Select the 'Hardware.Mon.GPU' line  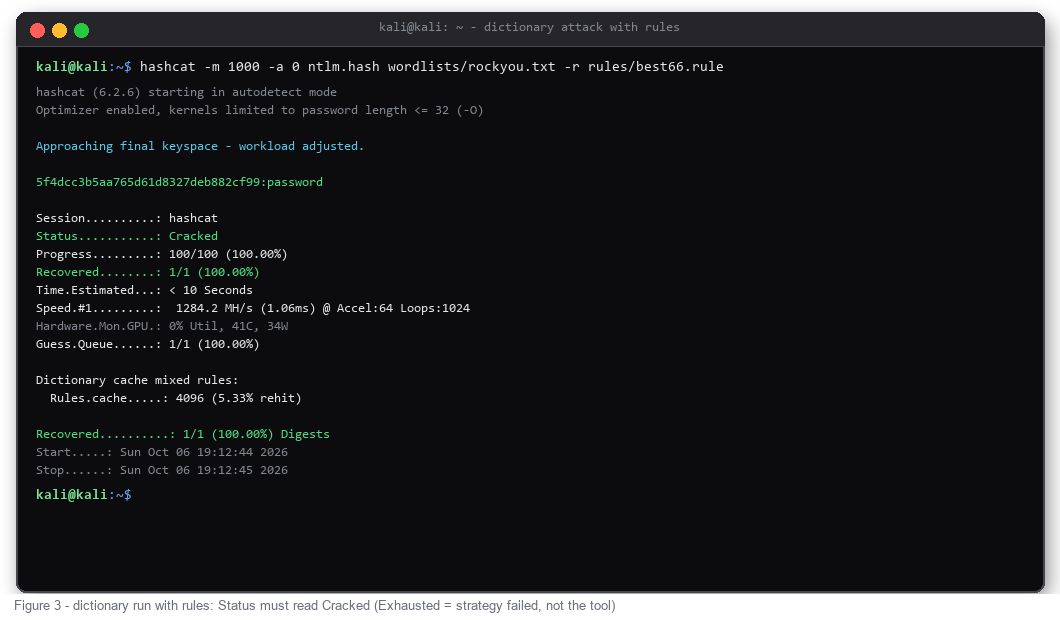coord(162,326)
